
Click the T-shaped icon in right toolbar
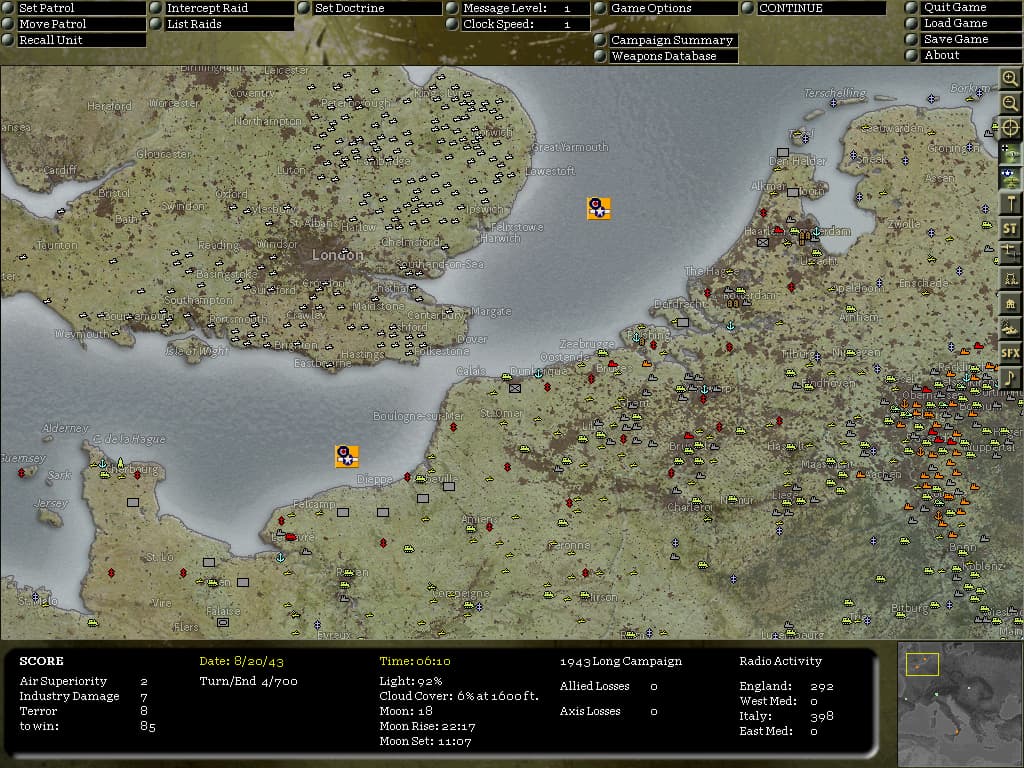(x=1010, y=204)
